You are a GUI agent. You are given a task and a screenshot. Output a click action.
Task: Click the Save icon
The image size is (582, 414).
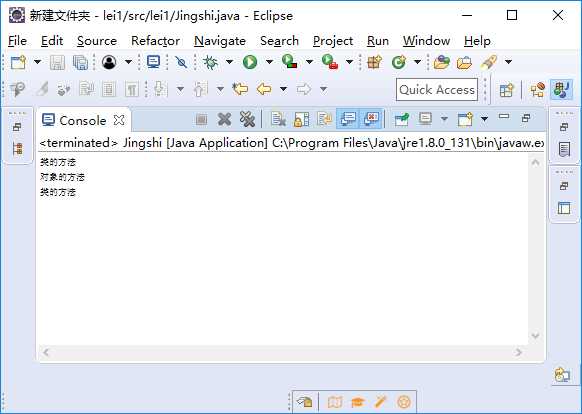pos(58,62)
